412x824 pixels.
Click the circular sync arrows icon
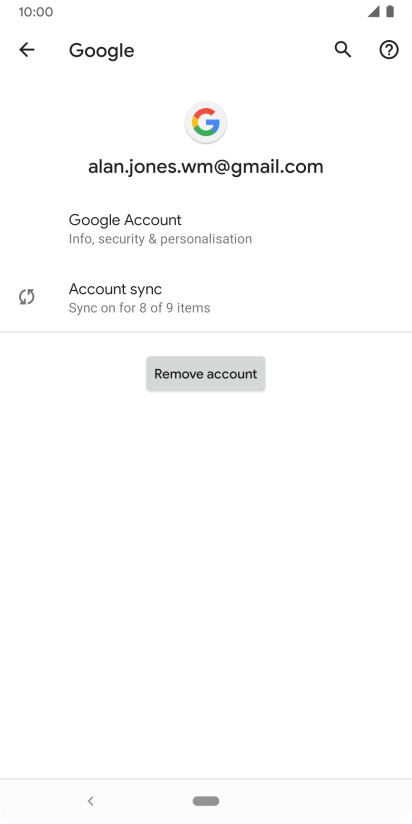pyautogui.click(x=27, y=297)
